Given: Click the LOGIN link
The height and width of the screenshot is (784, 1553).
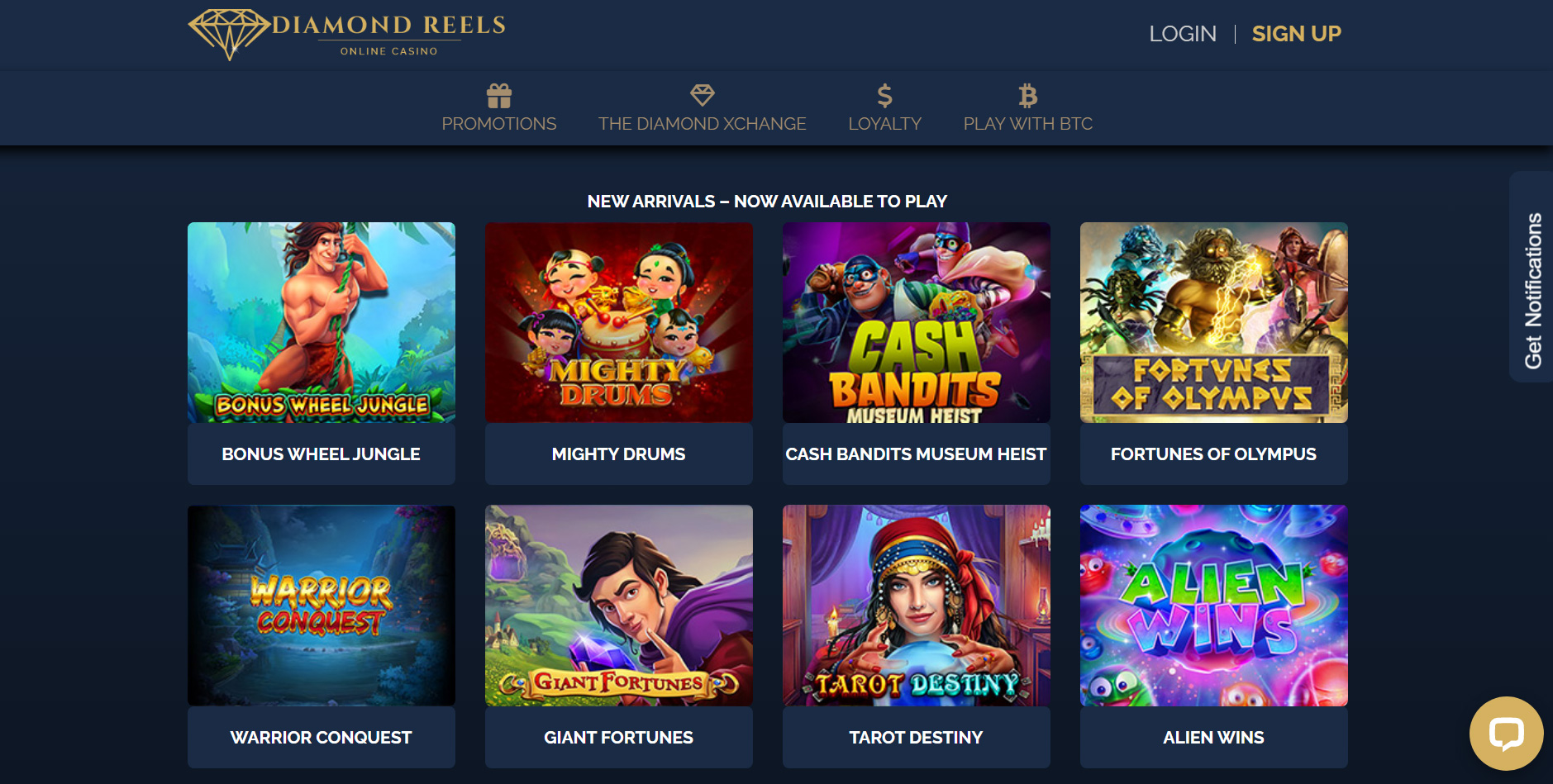Looking at the screenshot, I should 1183,34.
